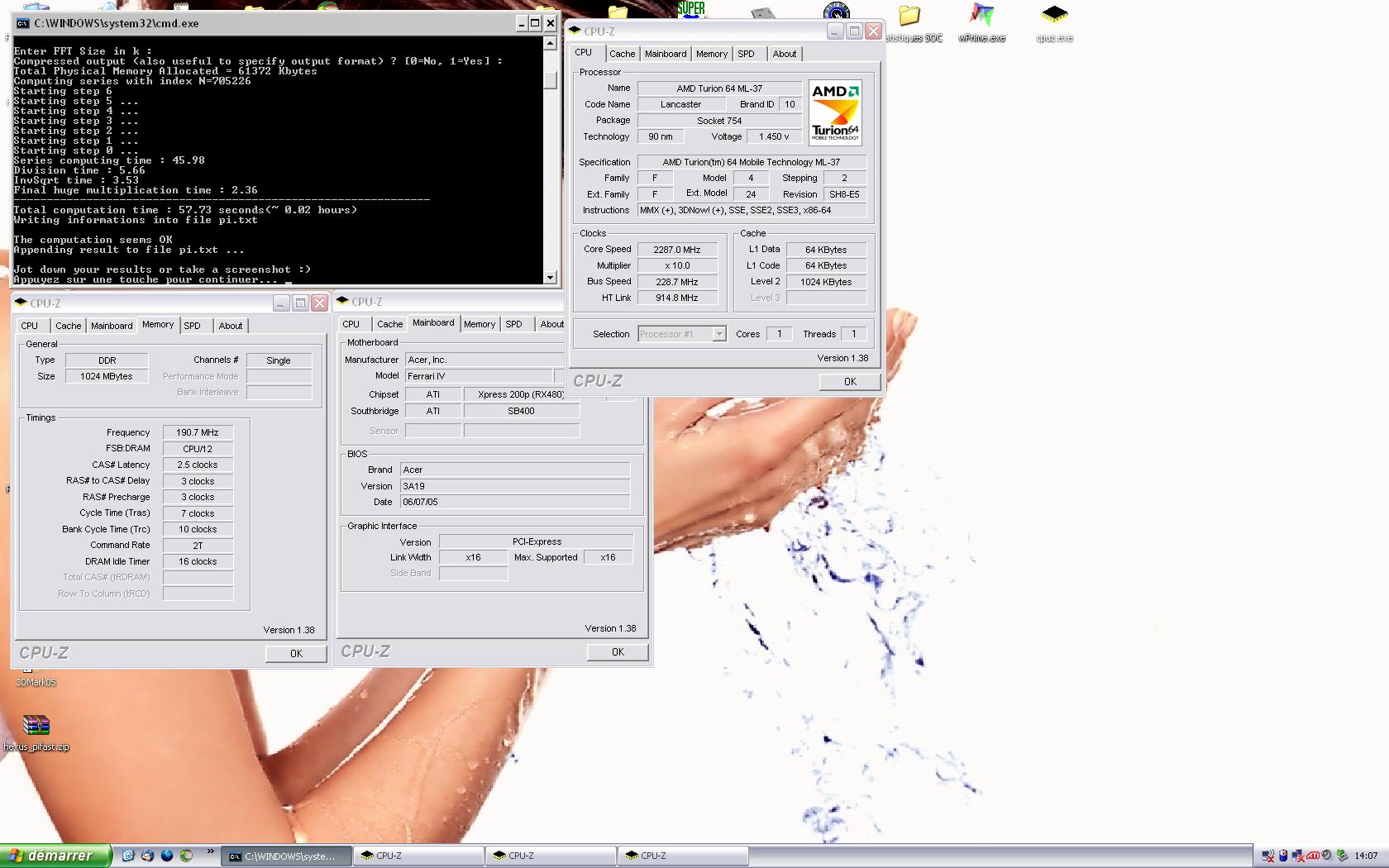The height and width of the screenshot is (868, 1389).
Task: Click the SUPER desktop icon
Action: pyautogui.click(x=691, y=9)
